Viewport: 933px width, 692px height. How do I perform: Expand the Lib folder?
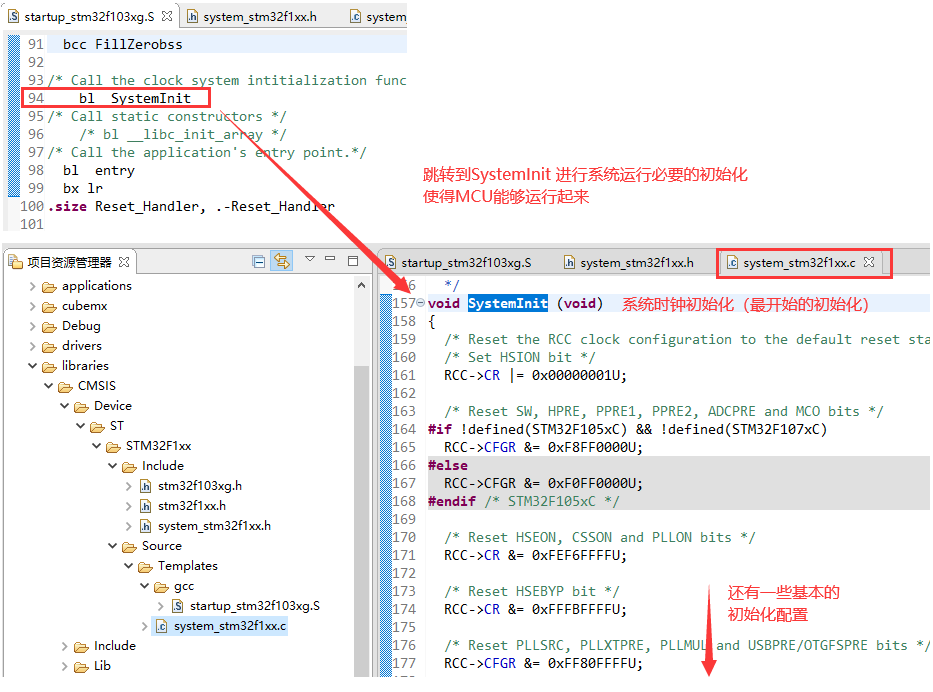coord(64,666)
